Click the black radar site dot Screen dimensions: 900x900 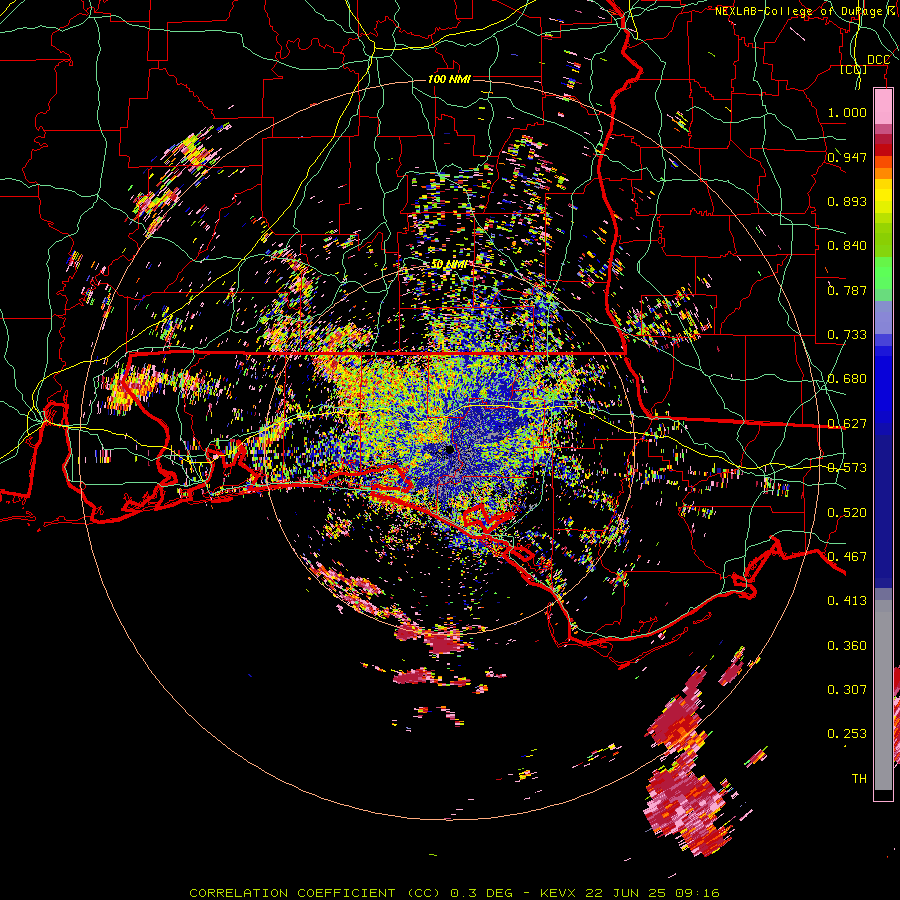tap(449, 450)
